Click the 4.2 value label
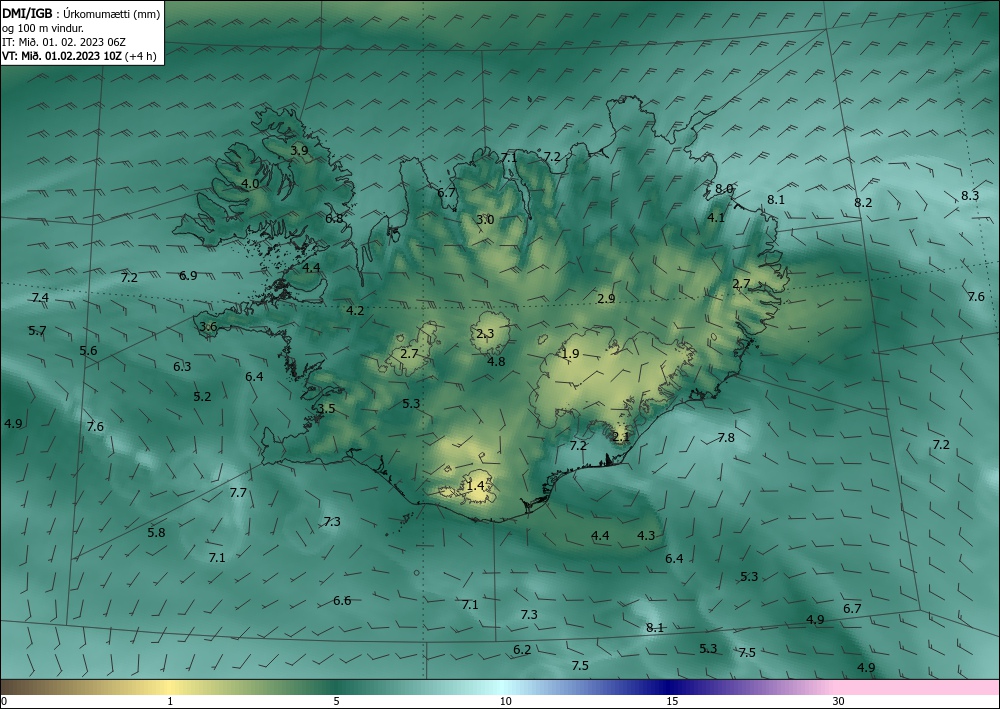The height and width of the screenshot is (709, 1000). tap(355, 311)
